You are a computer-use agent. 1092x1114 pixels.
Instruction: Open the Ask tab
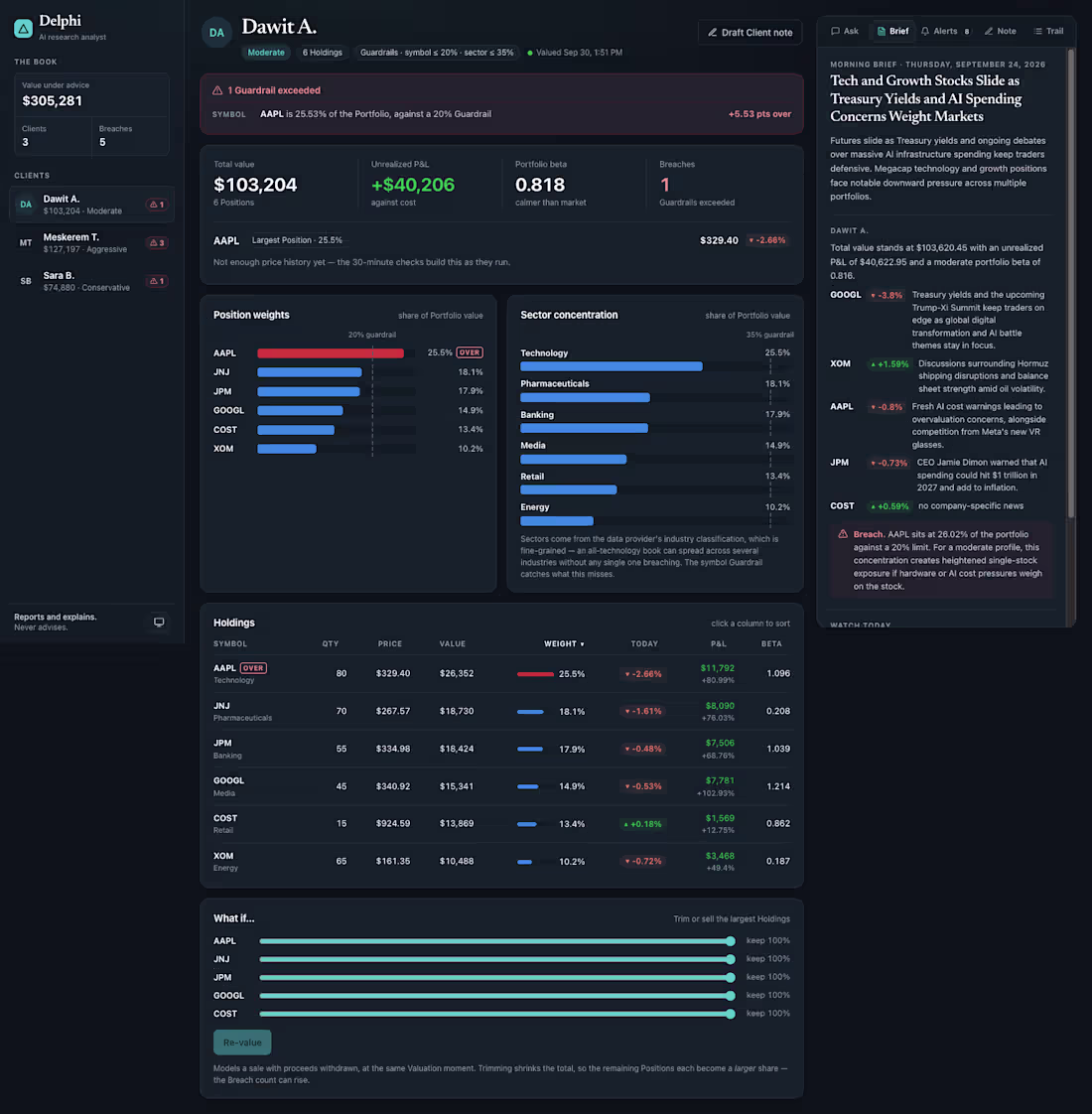[x=845, y=31]
